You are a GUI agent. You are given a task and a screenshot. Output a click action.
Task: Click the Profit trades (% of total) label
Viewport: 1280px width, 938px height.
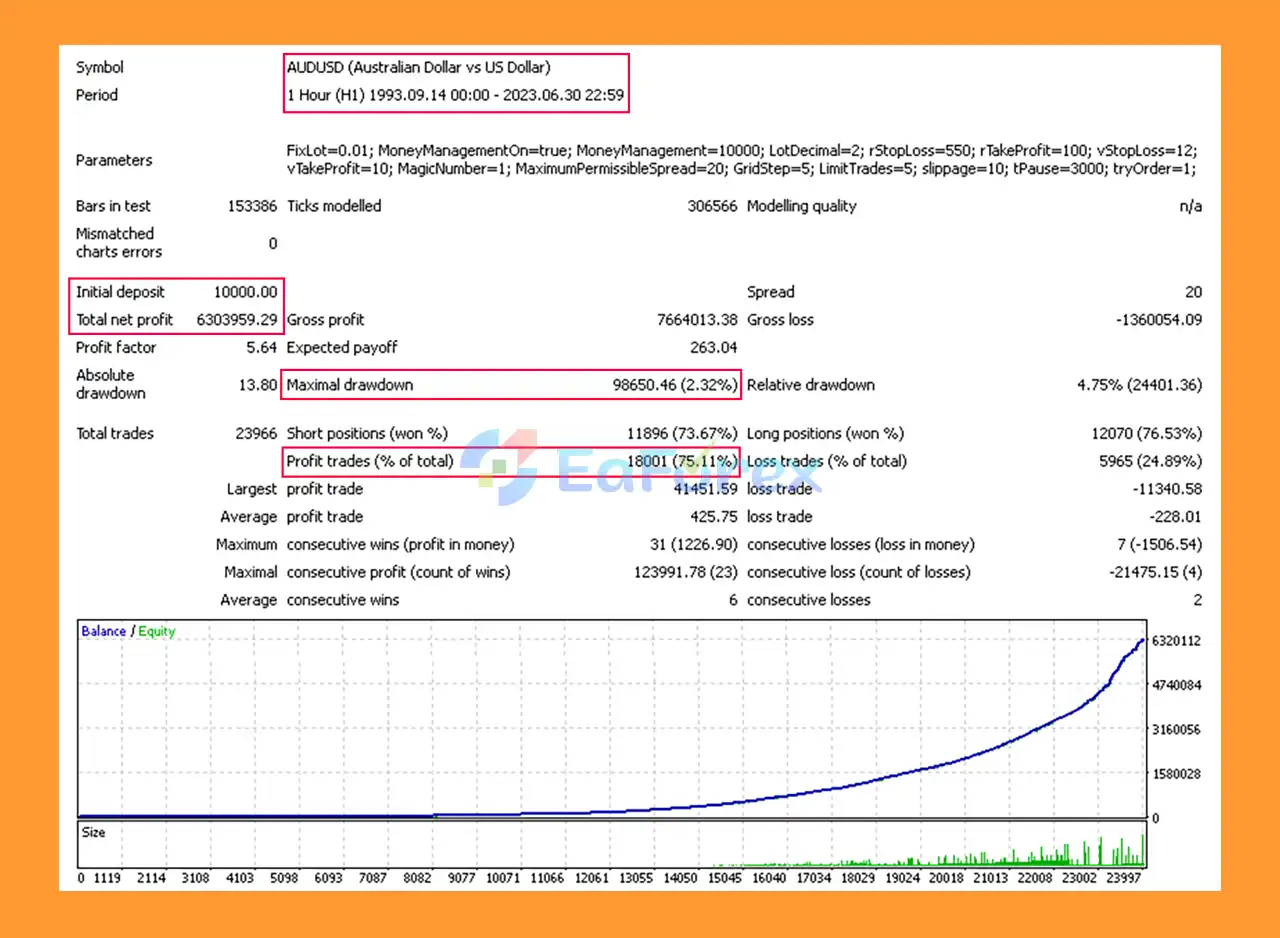click(x=369, y=461)
